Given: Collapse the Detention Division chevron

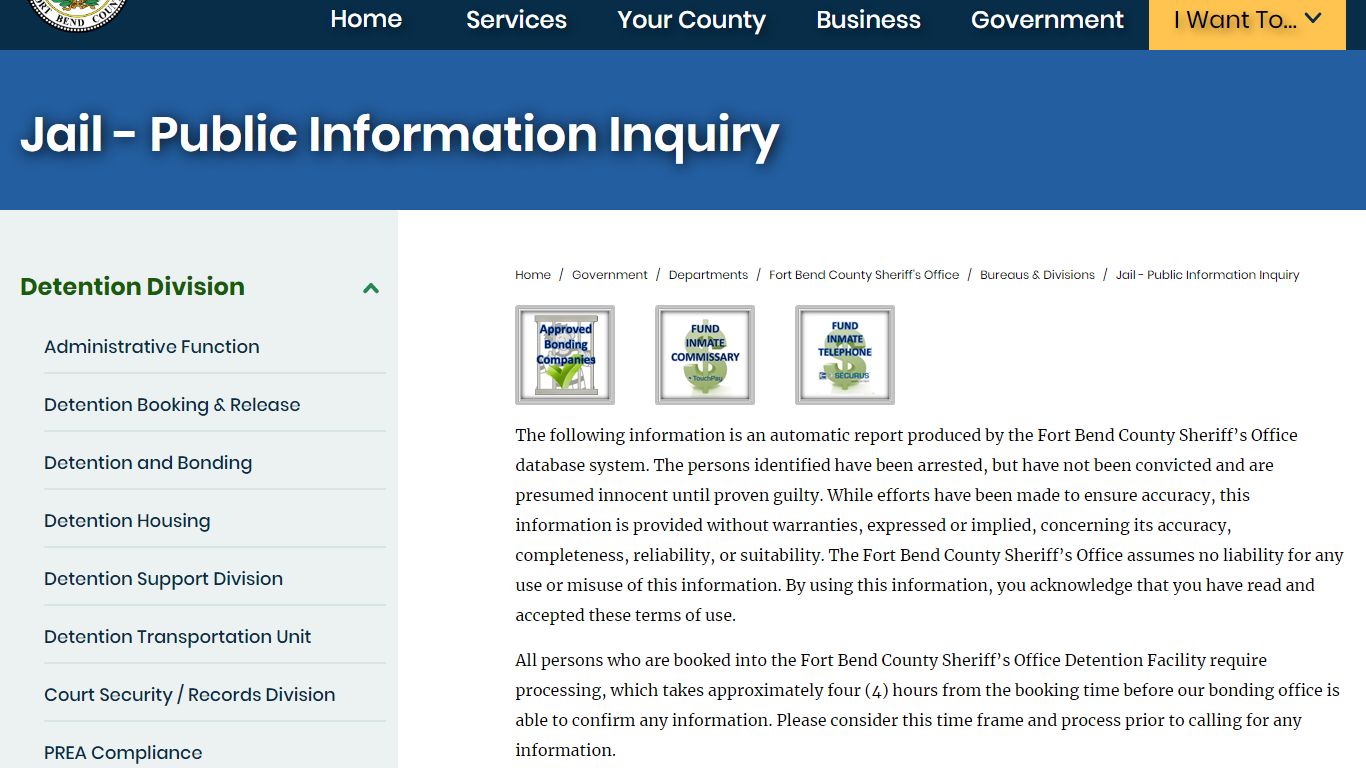Looking at the screenshot, I should coord(371,288).
